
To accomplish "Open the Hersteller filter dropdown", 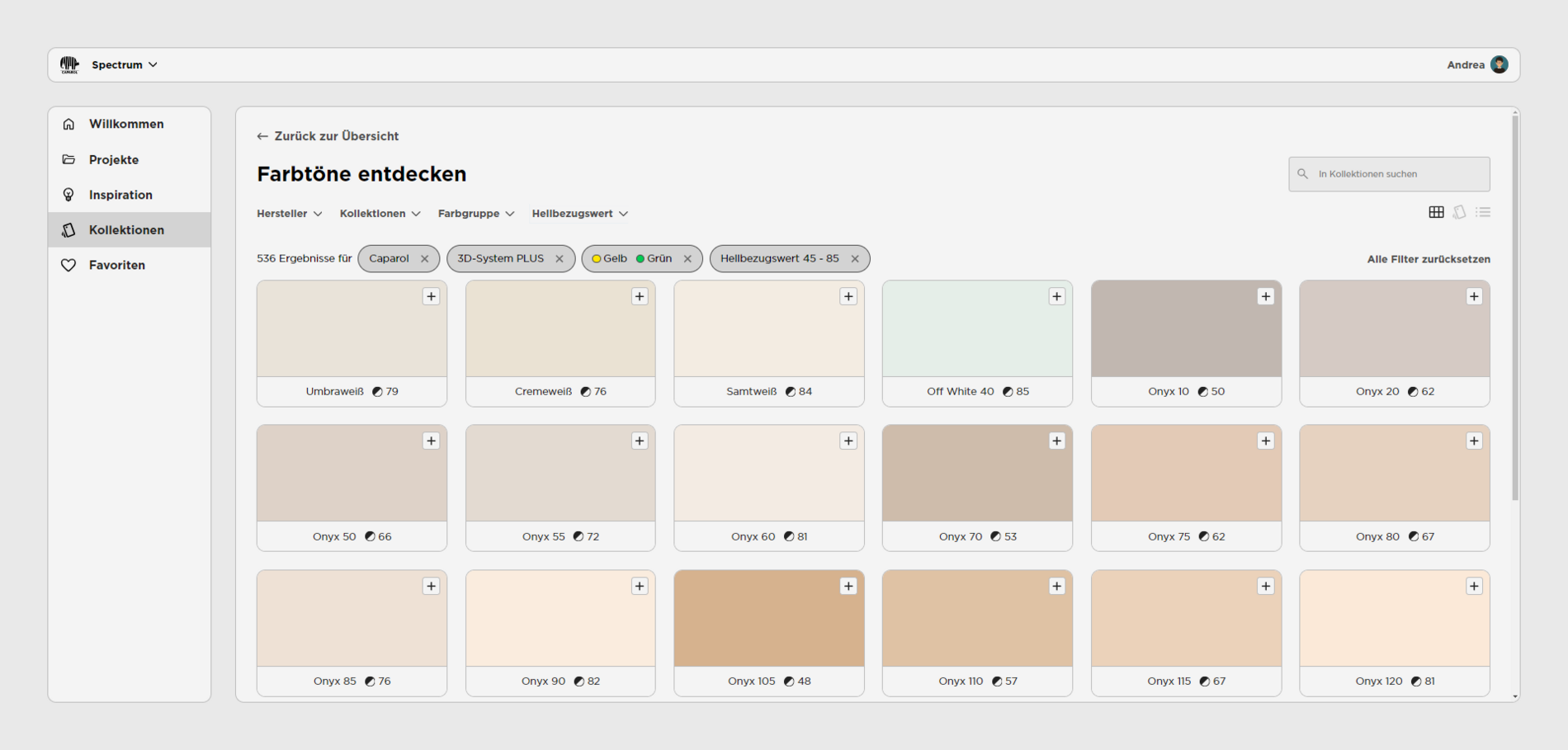I will (x=289, y=213).
